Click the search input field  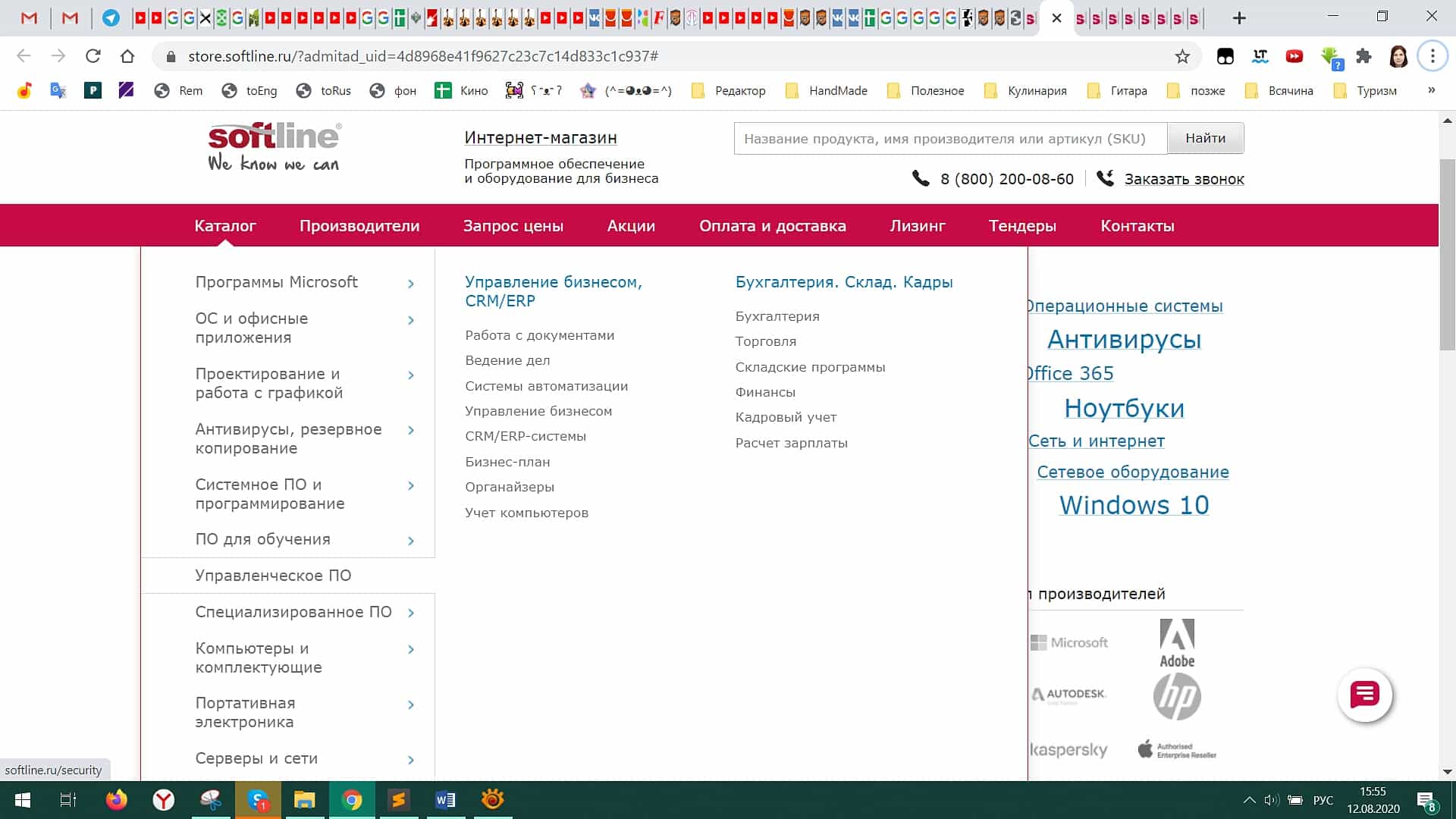tap(950, 138)
